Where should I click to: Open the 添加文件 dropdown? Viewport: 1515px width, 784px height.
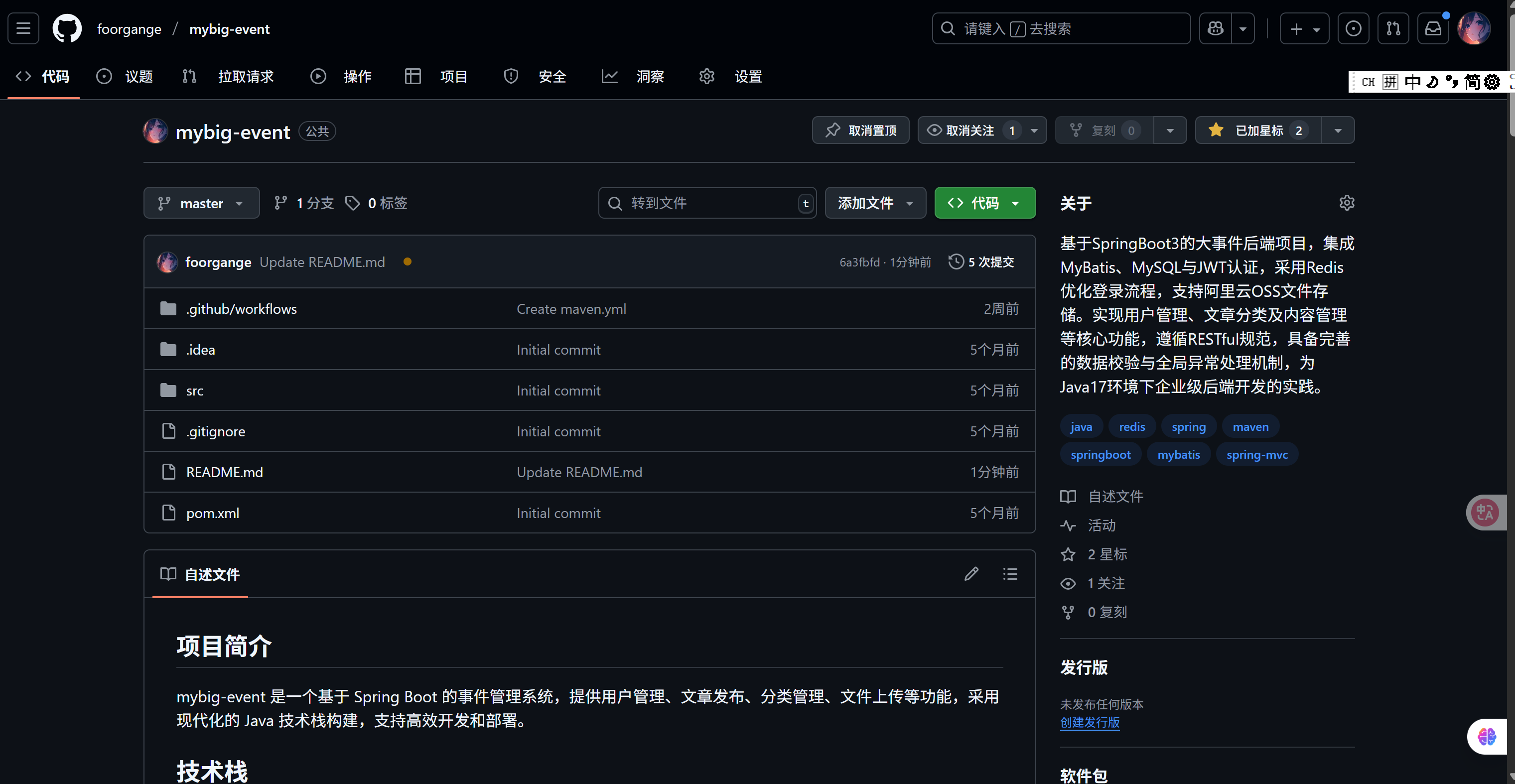pyautogui.click(x=875, y=203)
